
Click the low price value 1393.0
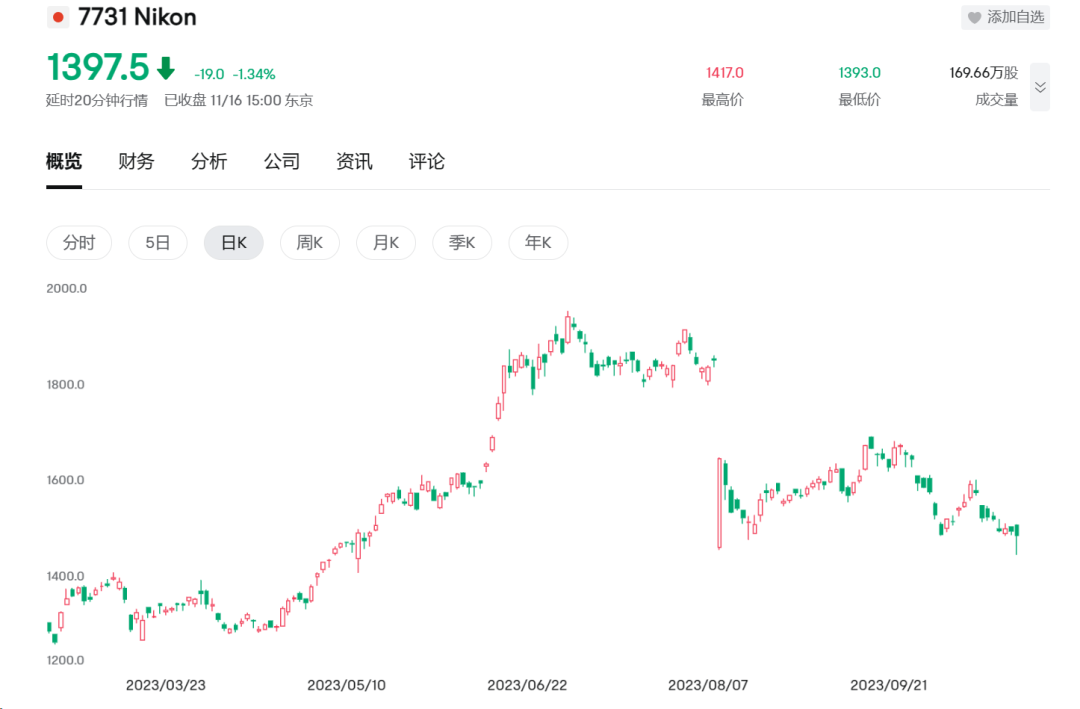(x=860, y=73)
